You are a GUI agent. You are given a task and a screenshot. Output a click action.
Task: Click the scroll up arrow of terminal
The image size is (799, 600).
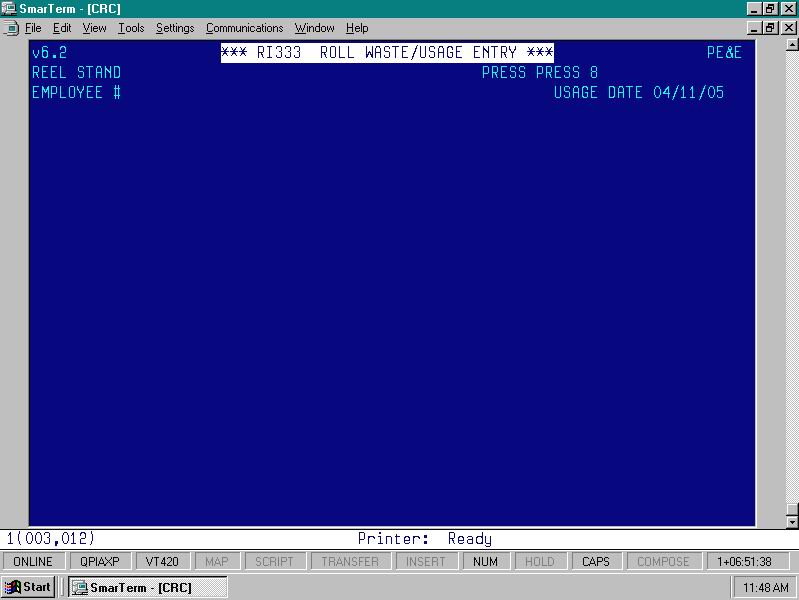(792, 45)
